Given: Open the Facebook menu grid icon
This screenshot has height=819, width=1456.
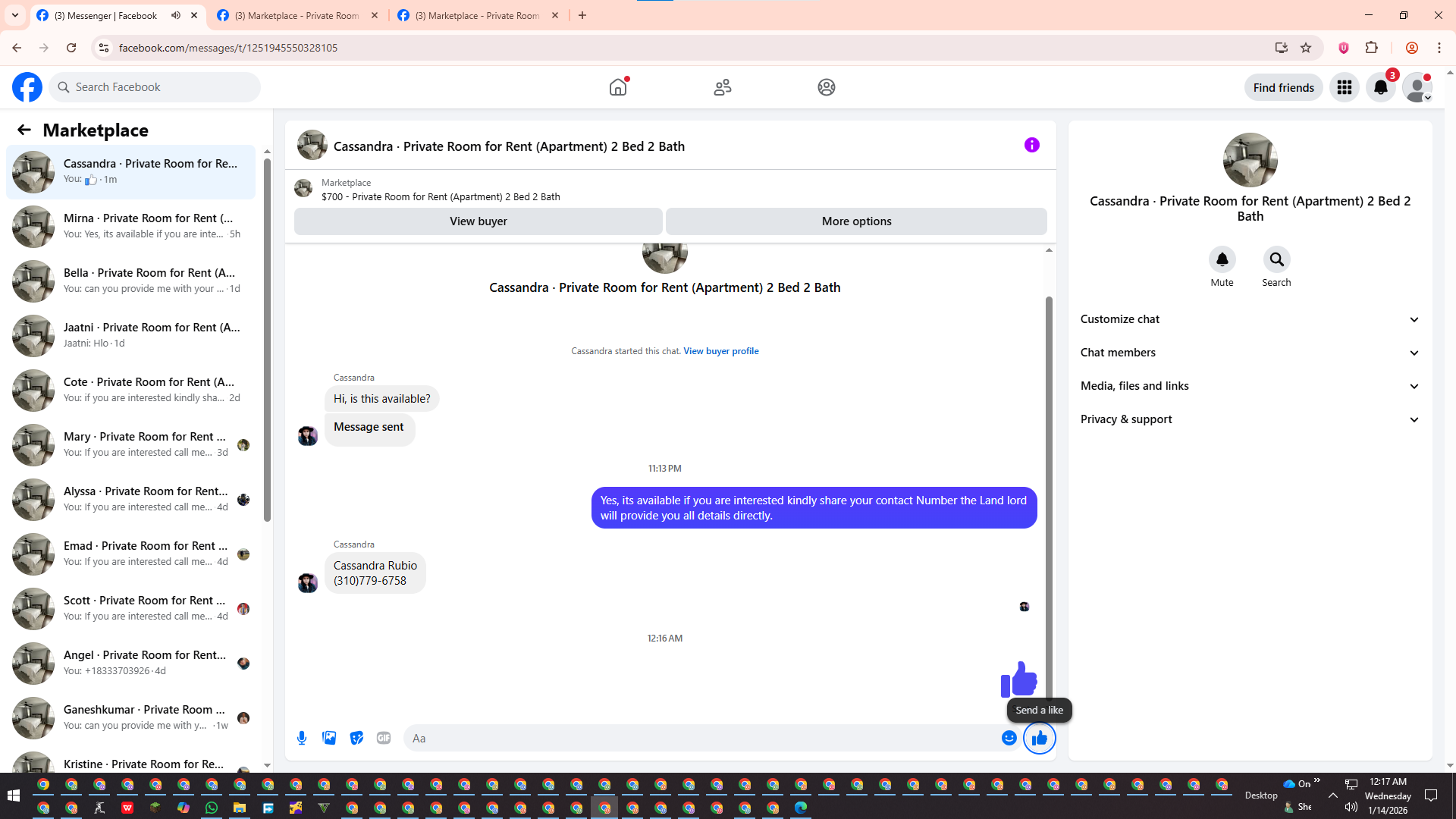Looking at the screenshot, I should click(x=1344, y=87).
